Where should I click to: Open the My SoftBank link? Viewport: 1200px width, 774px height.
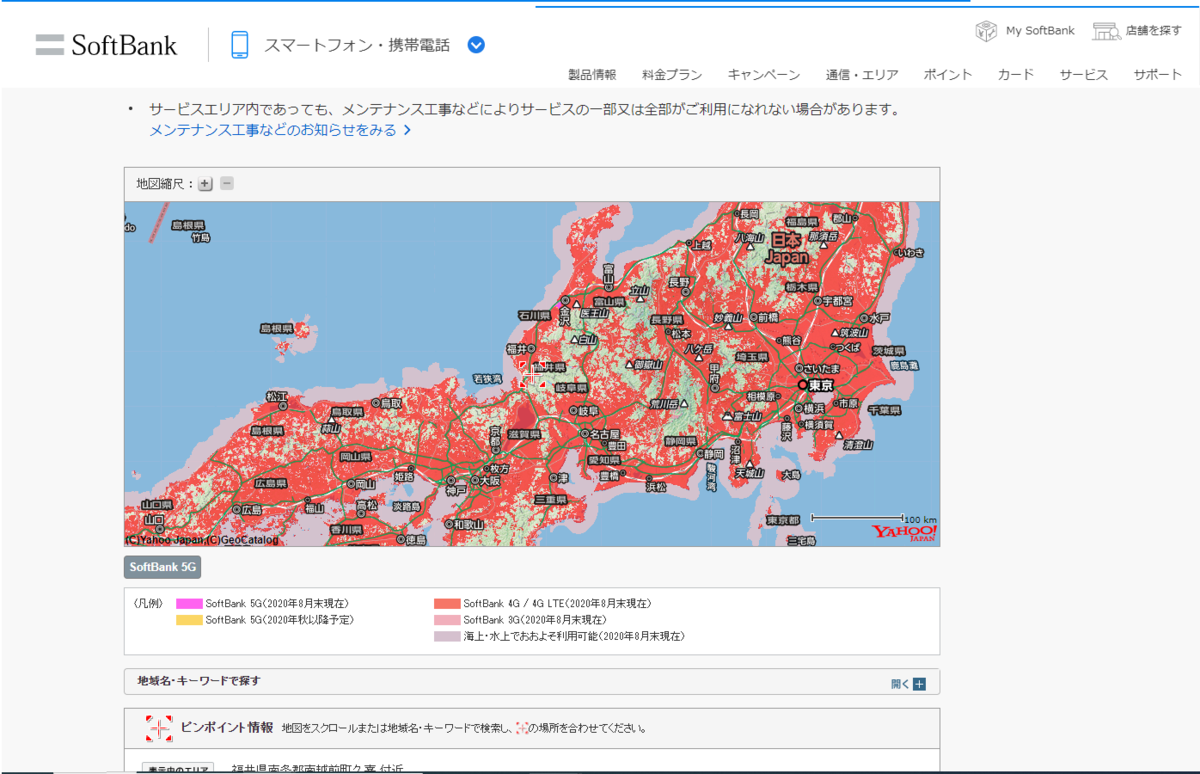tap(1040, 31)
